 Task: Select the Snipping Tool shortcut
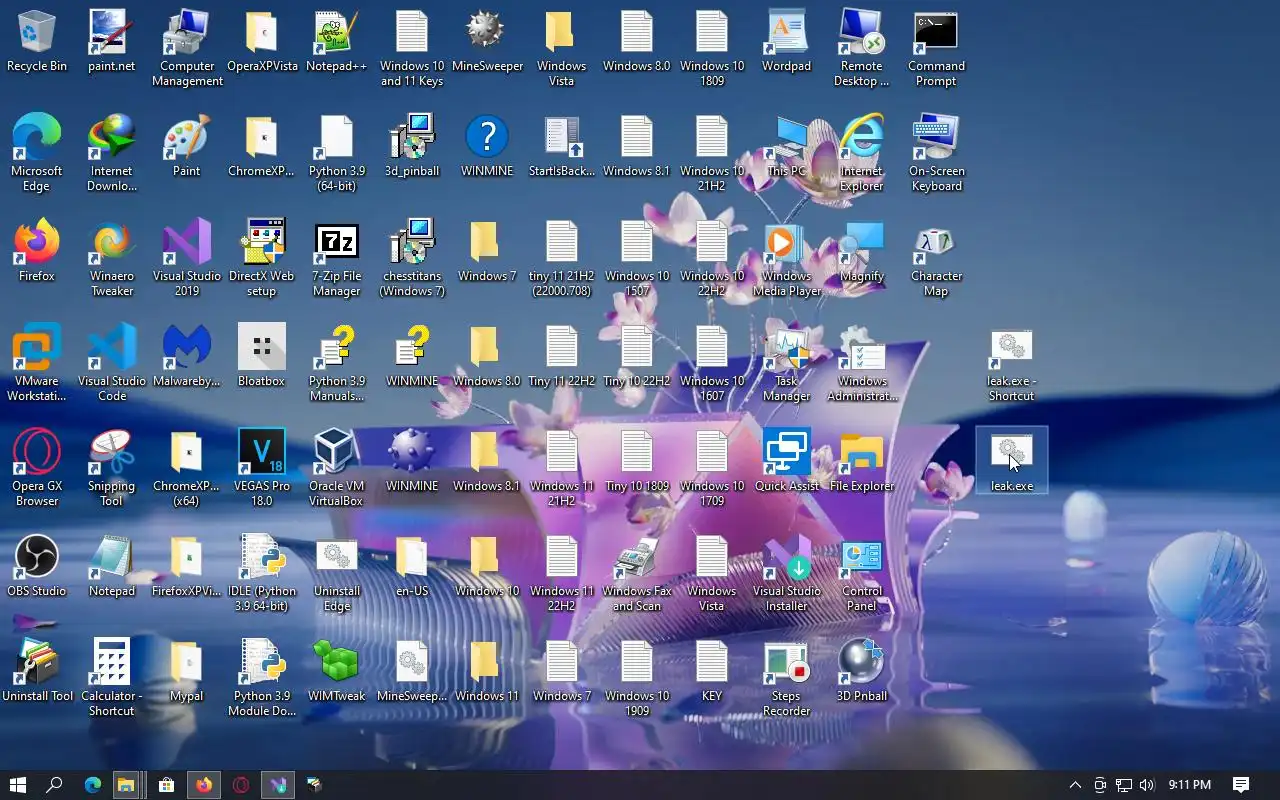tap(112, 469)
